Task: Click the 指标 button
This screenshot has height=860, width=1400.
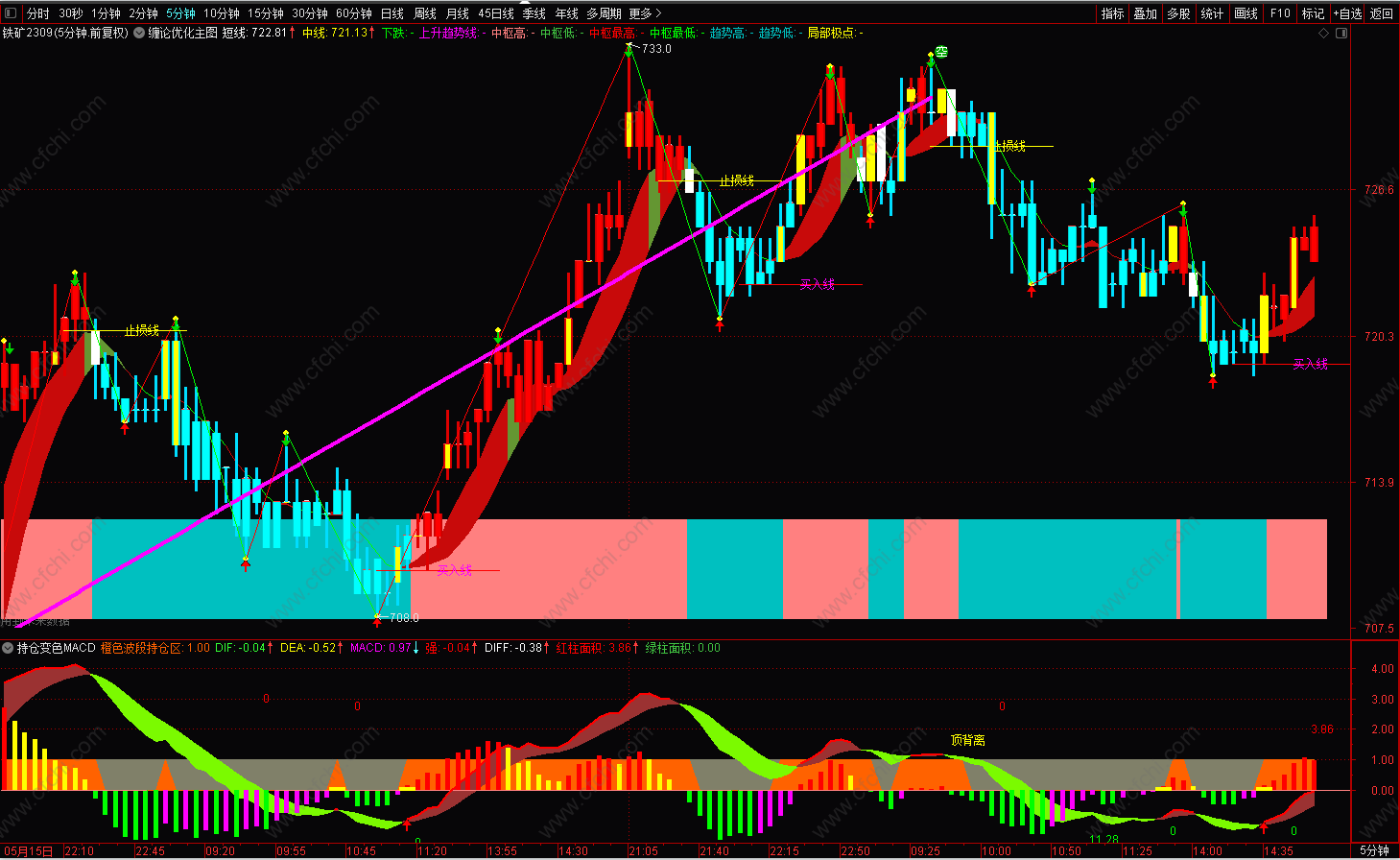Action: [x=1112, y=13]
